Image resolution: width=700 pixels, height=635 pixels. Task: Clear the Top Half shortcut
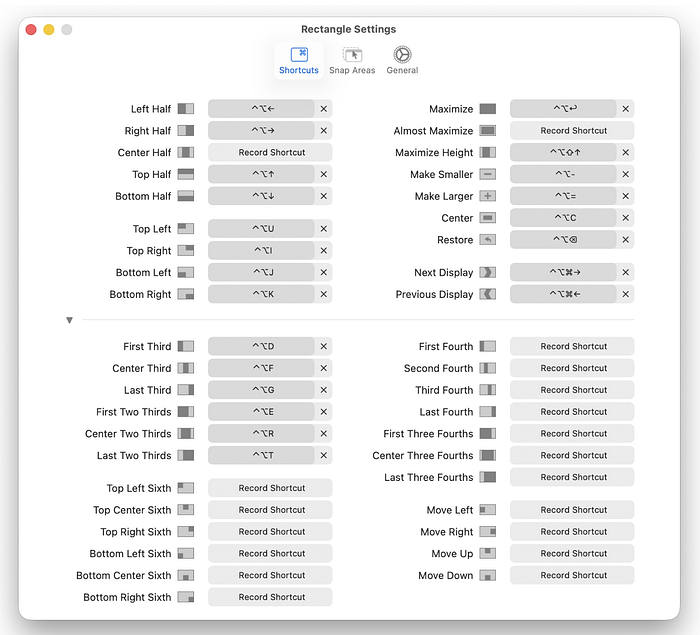coord(324,174)
